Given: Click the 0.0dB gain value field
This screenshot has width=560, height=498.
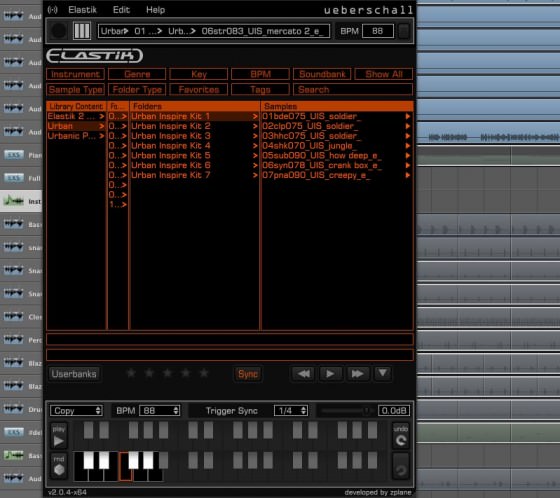Looking at the screenshot, I should click(394, 410).
